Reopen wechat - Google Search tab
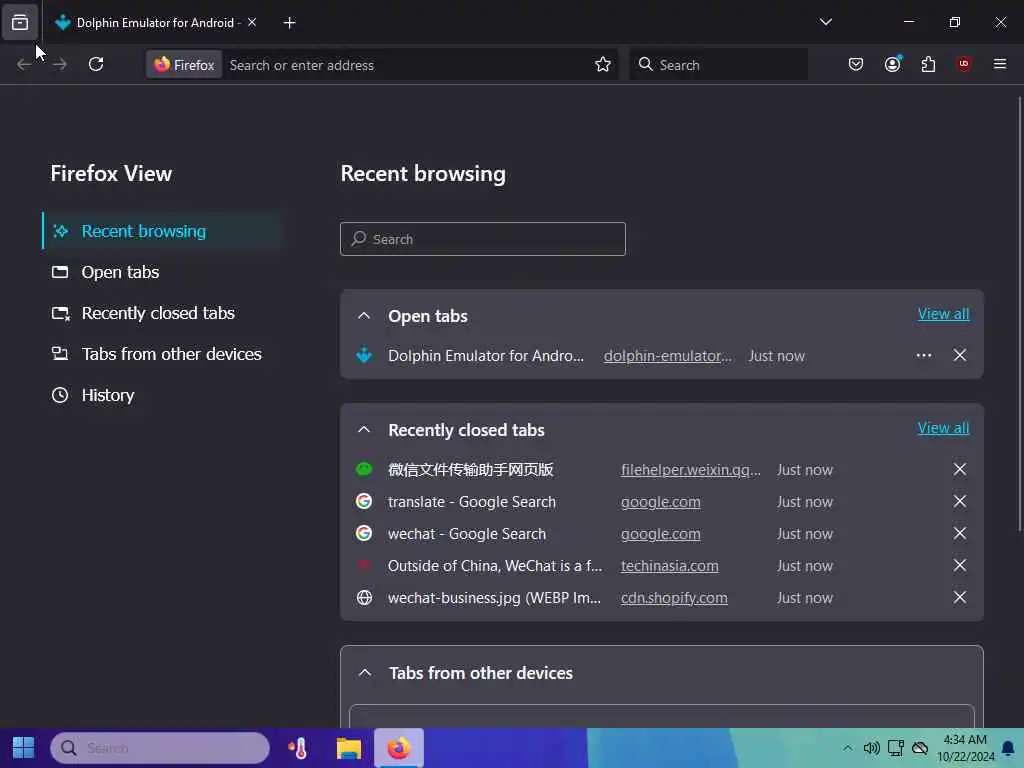Image resolution: width=1024 pixels, height=768 pixels. tap(466, 534)
